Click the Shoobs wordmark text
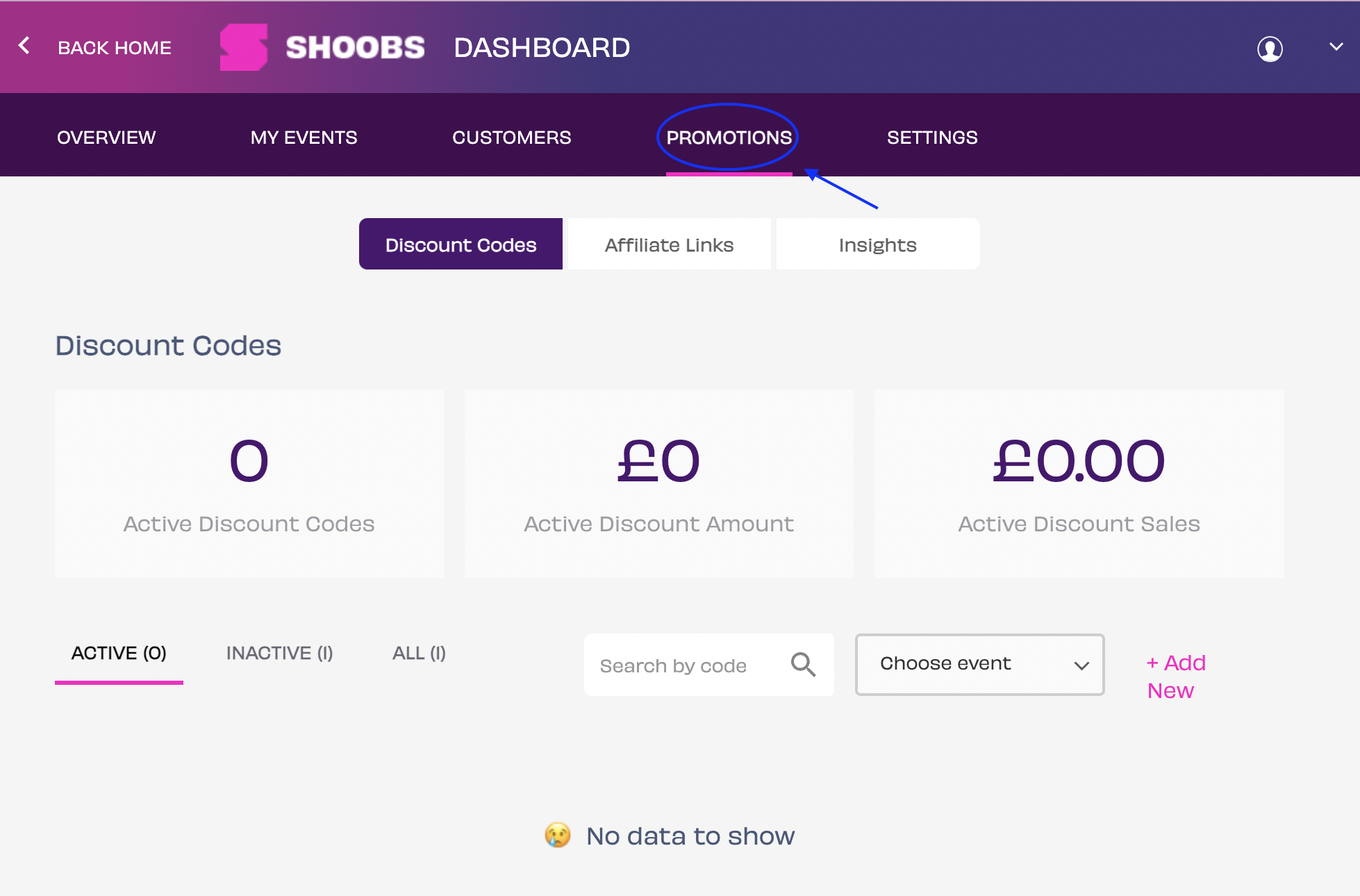Image resolution: width=1360 pixels, height=896 pixels. [356, 47]
